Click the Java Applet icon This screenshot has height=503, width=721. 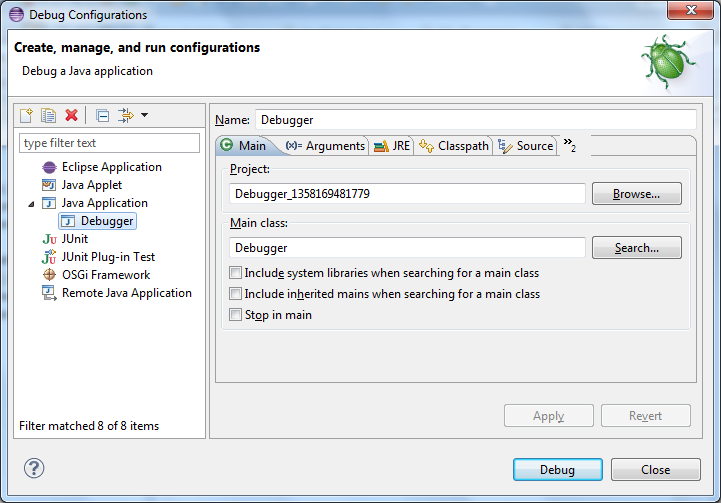point(49,185)
